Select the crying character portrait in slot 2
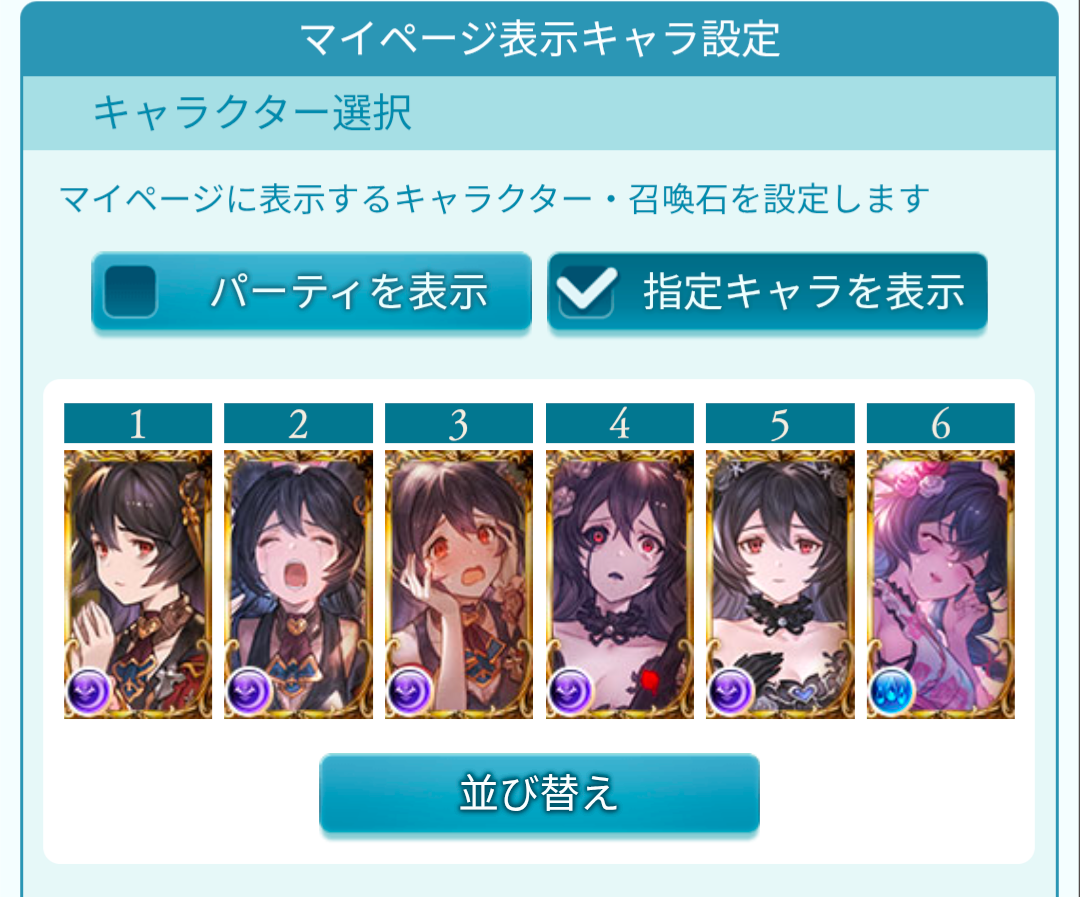Screen dimensions: 1080x897 pyautogui.click(x=298, y=584)
